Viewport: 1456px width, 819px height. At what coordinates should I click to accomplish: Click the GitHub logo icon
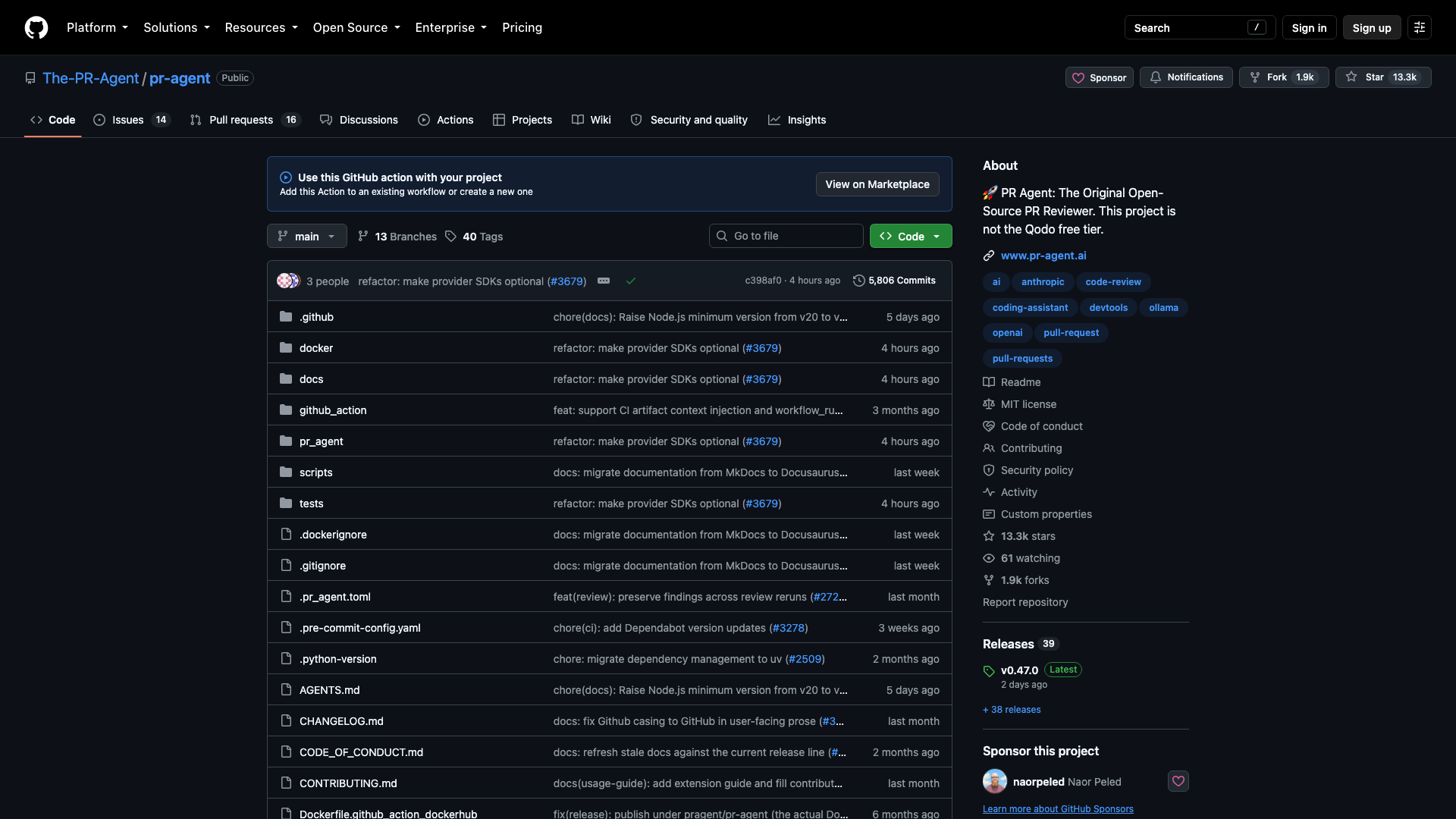point(36,27)
